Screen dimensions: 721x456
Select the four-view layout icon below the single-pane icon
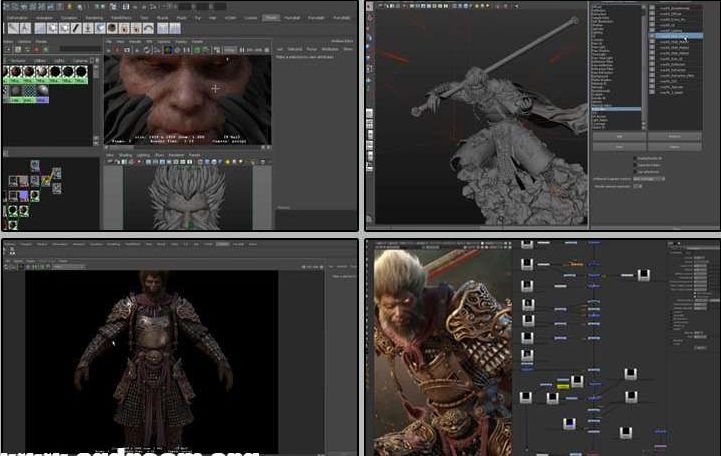click(369, 123)
